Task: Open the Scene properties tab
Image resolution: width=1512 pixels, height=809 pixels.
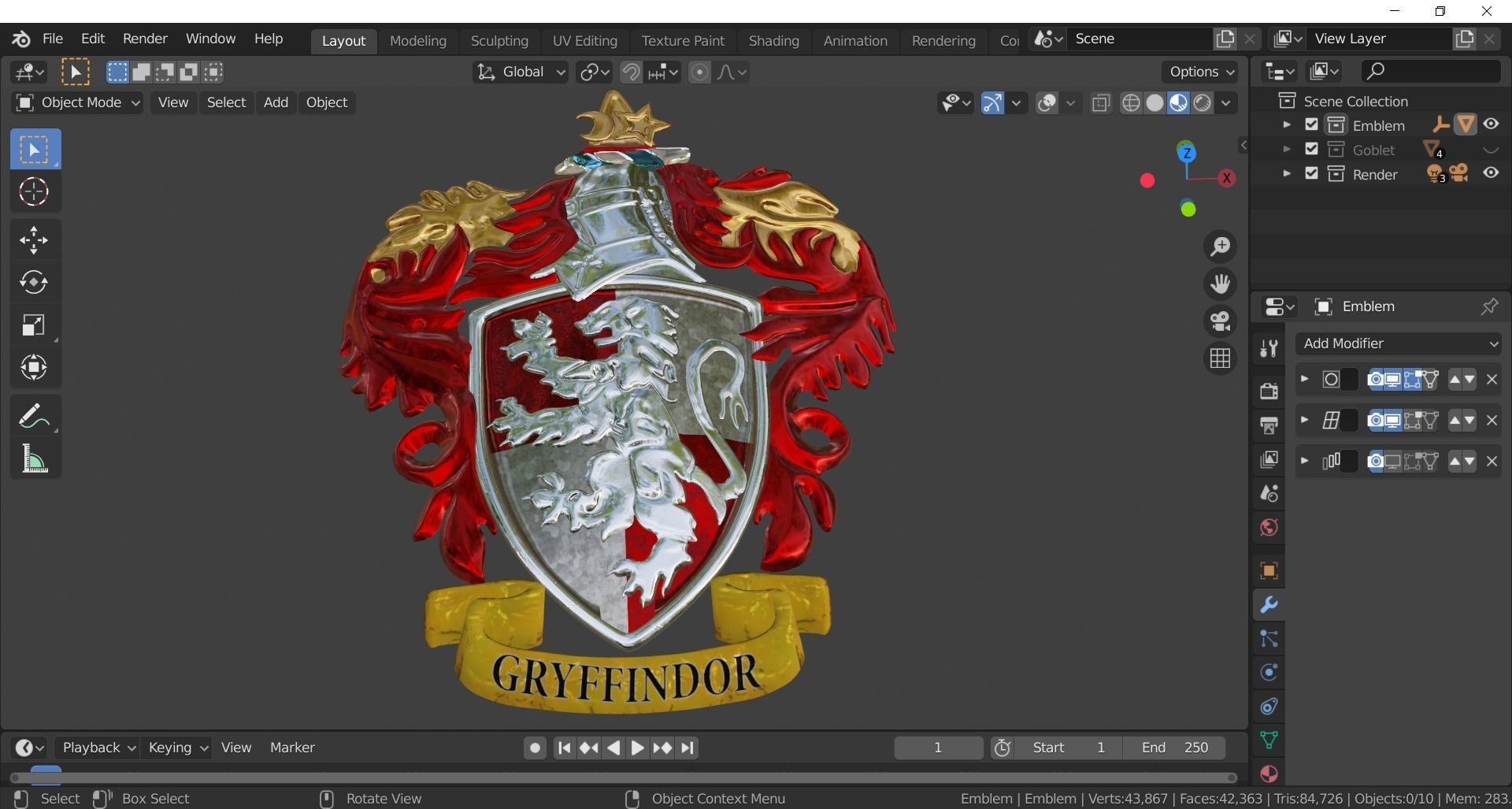Action: (x=1269, y=493)
